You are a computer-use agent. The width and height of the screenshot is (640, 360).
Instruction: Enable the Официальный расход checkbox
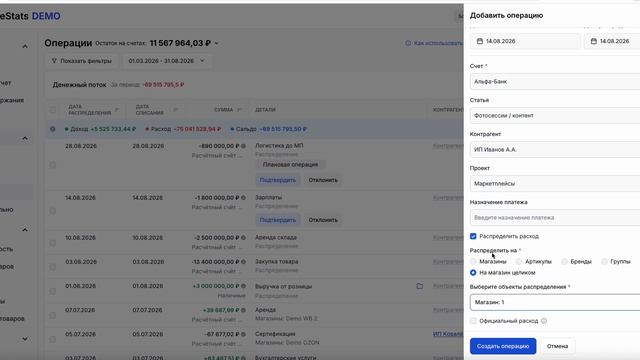point(473,321)
